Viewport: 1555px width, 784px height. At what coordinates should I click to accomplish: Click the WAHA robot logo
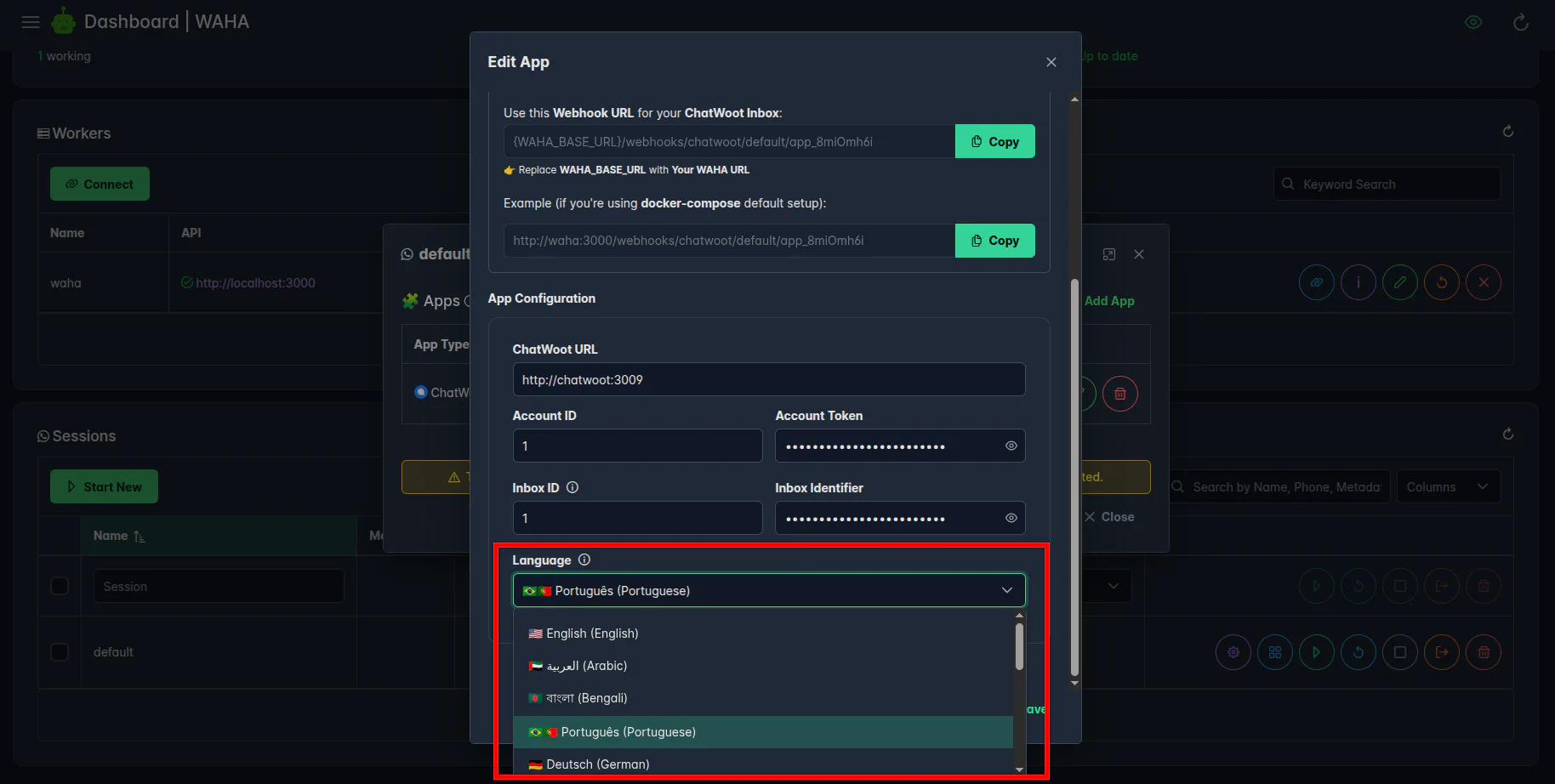[64, 21]
